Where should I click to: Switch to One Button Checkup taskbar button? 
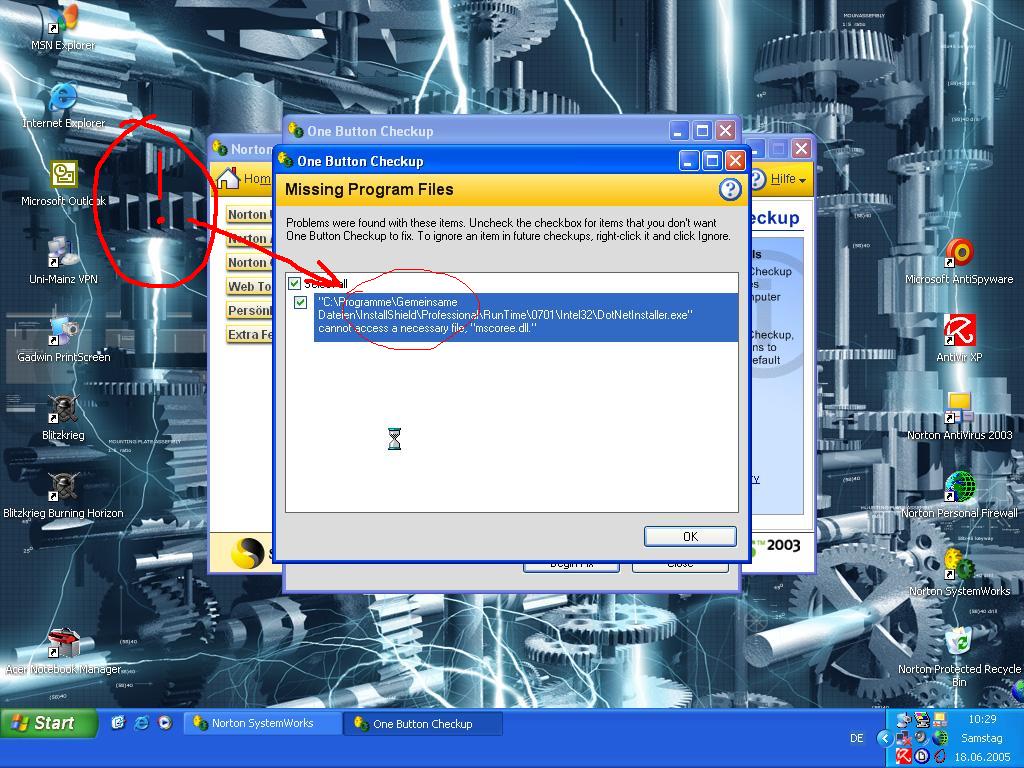pos(423,724)
